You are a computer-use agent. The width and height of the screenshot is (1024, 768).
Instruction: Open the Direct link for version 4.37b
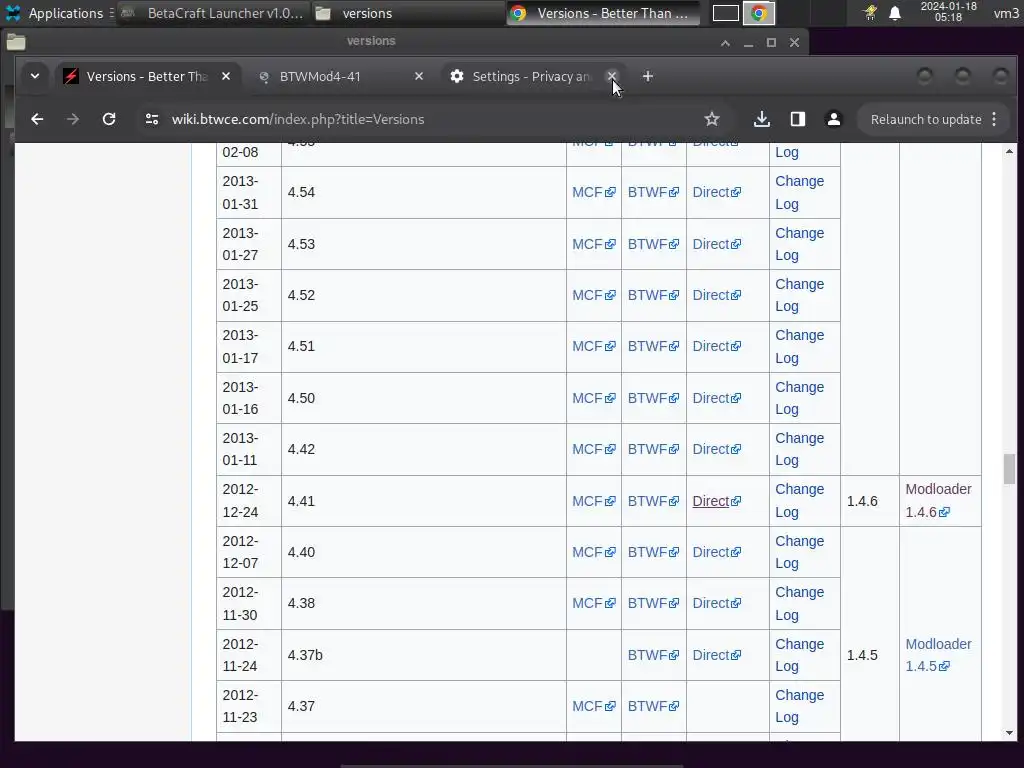[716, 655]
